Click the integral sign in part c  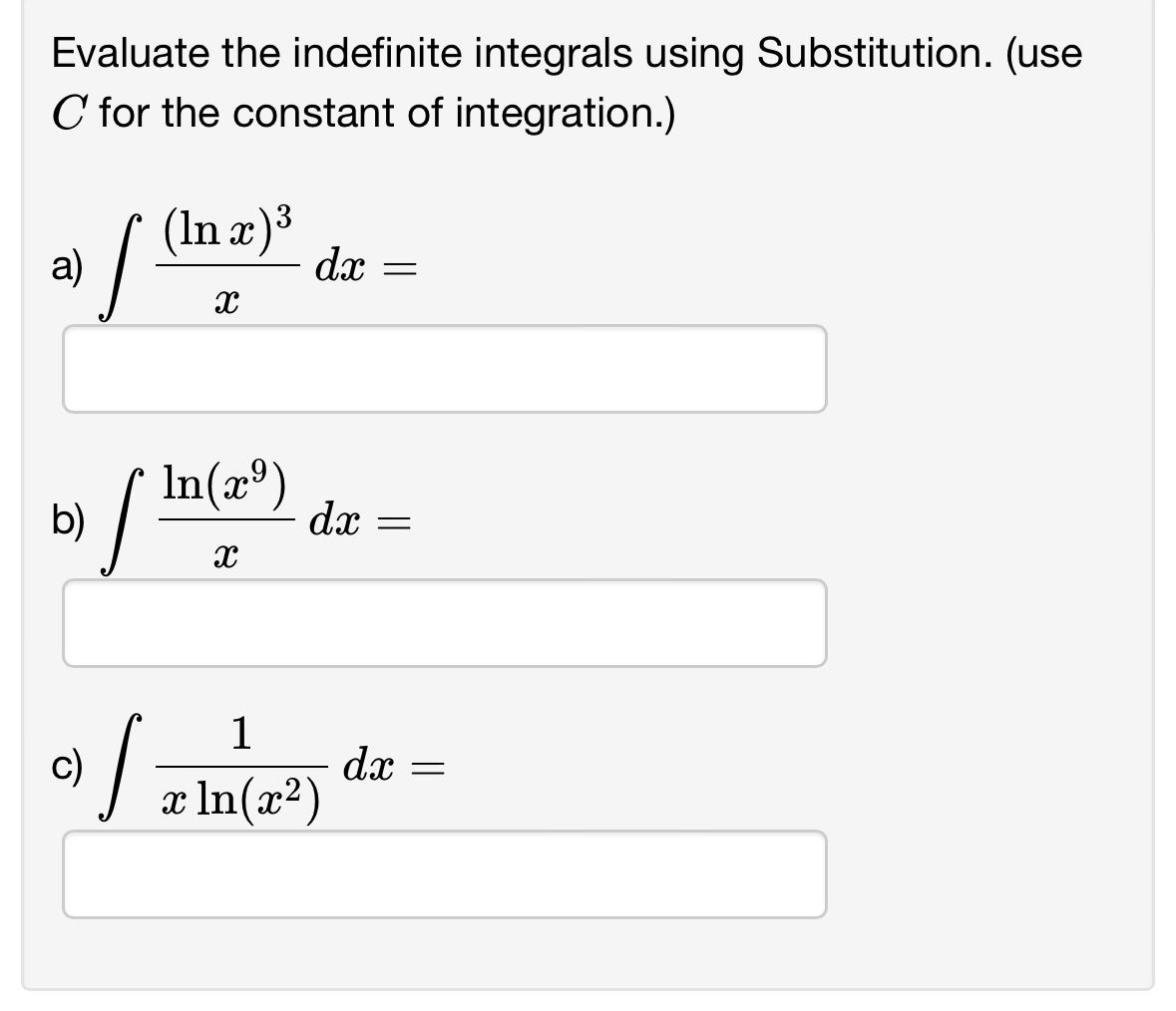[120, 767]
